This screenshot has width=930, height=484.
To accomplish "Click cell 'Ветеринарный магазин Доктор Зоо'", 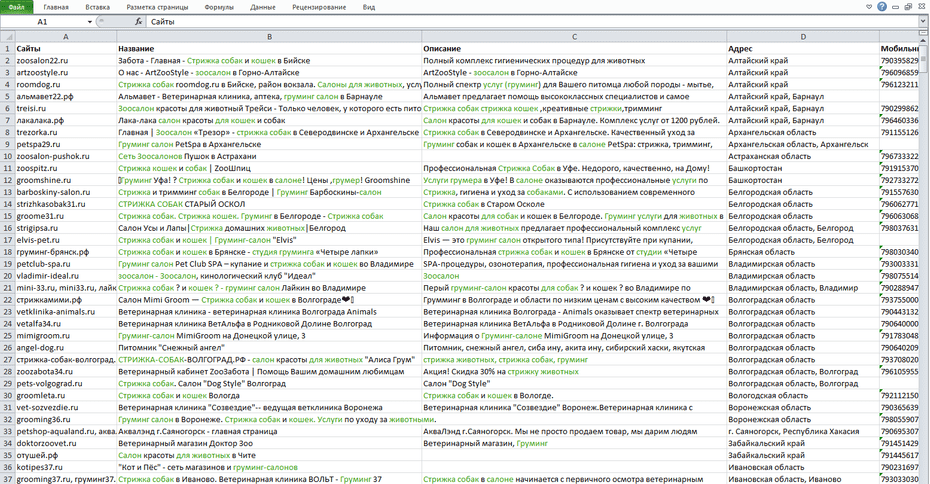I will pos(269,443).
